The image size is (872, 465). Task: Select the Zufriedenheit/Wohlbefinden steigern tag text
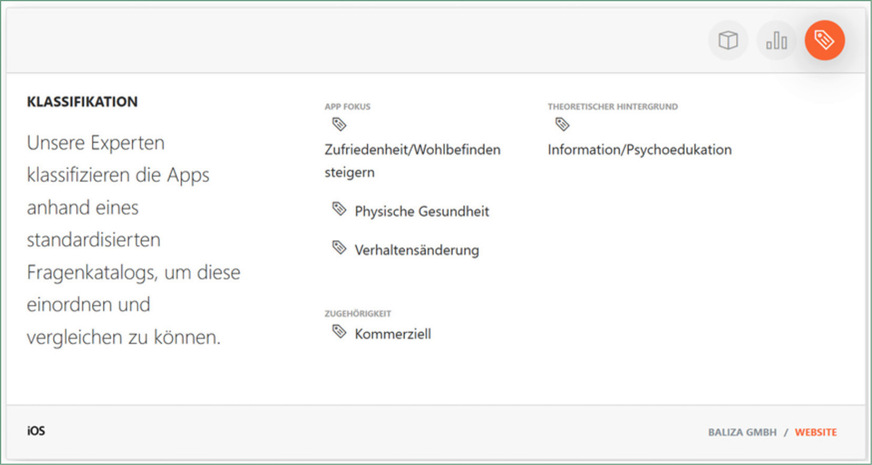click(412, 160)
